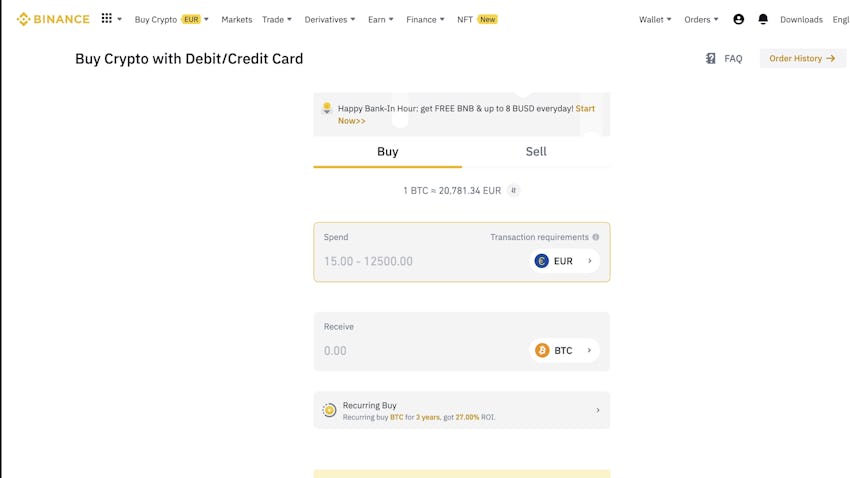This screenshot has width=850, height=478.
Task: Switch to the Sell tab
Action: tap(536, 151)
